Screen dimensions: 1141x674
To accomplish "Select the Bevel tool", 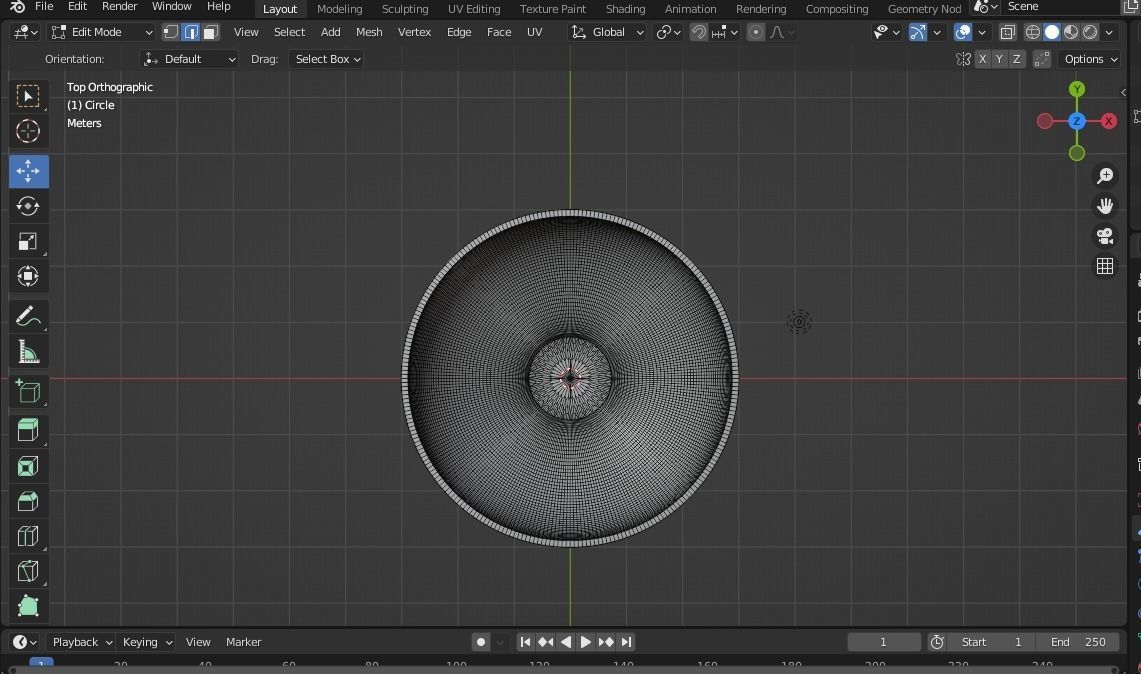I will 28,501.
